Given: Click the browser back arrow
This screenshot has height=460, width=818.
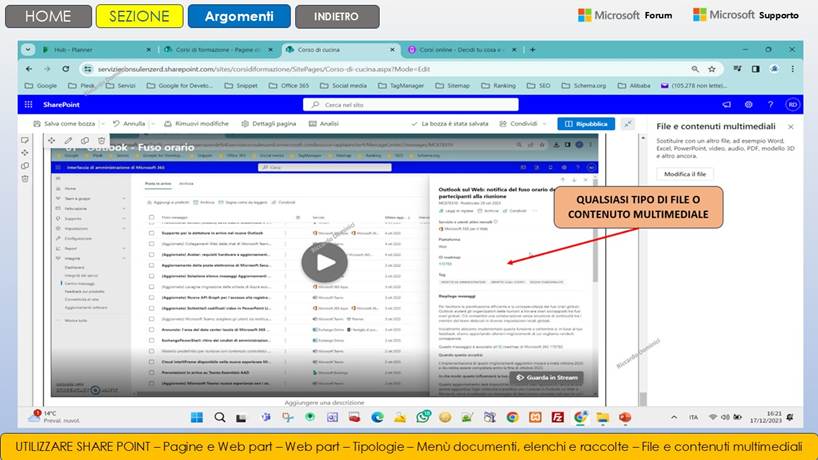Looking at the screenshot, I should (29, 69).
